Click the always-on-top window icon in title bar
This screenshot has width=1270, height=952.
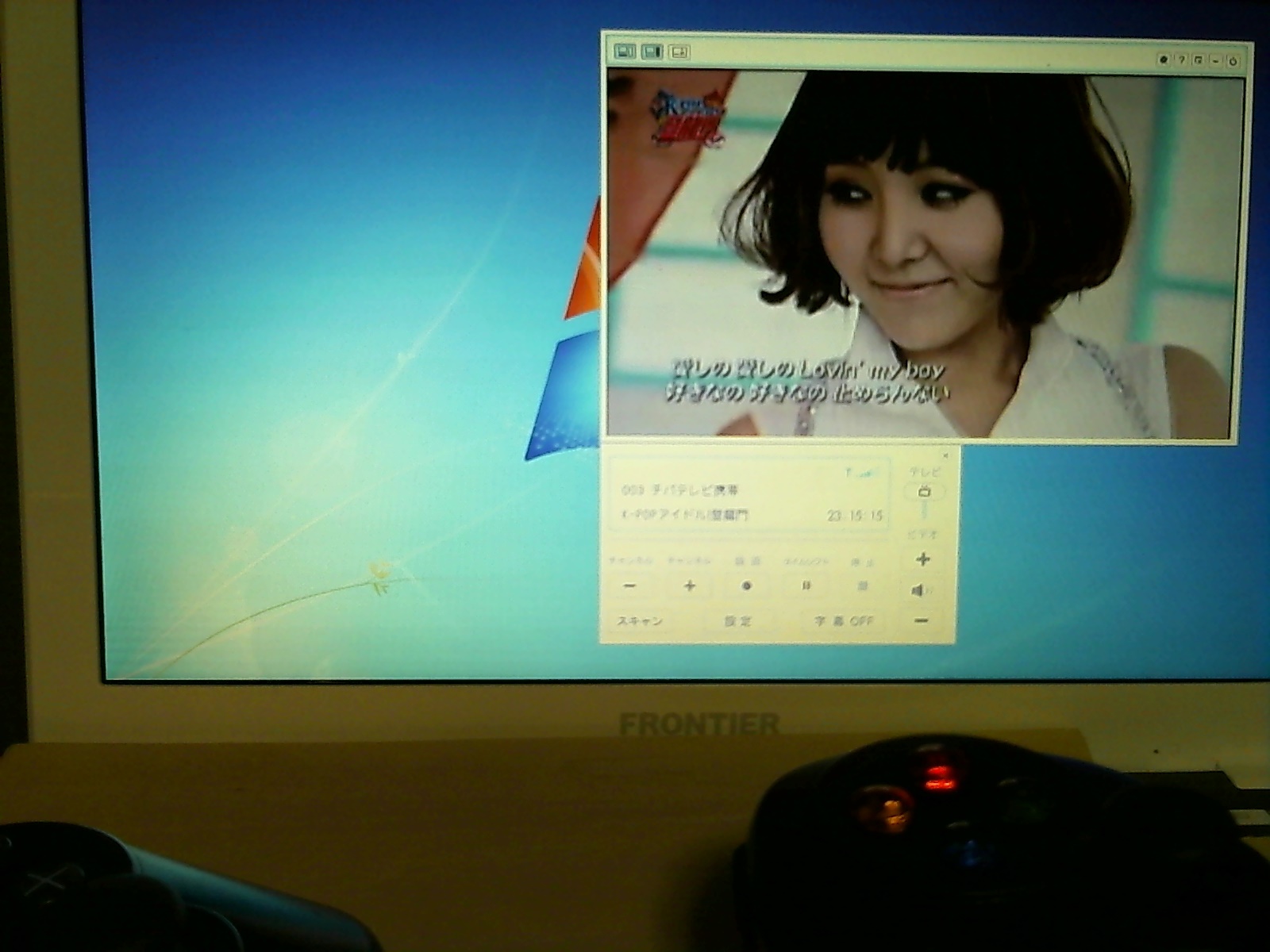click(x=1199, y=60)
